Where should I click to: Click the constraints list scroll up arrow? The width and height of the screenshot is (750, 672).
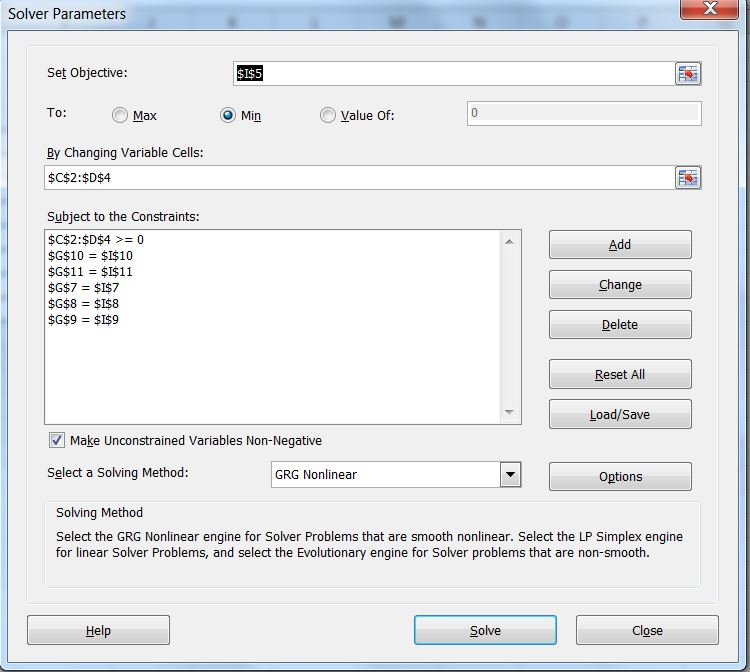509,242
